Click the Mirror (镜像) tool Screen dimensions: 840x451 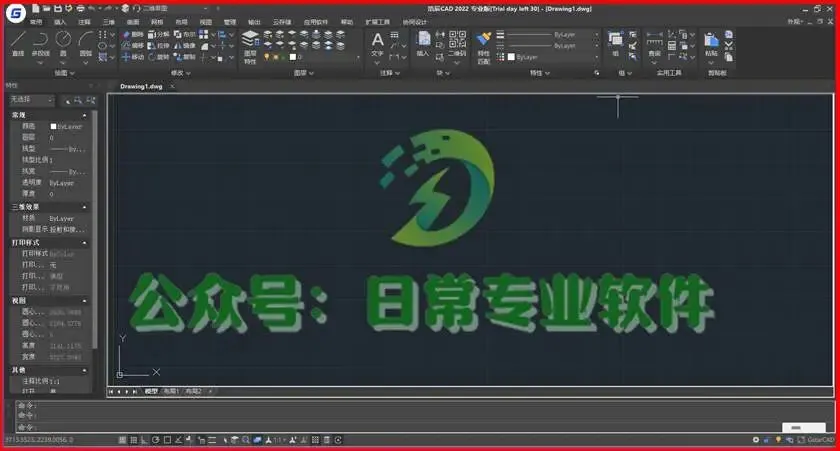(x=184, y=46)
